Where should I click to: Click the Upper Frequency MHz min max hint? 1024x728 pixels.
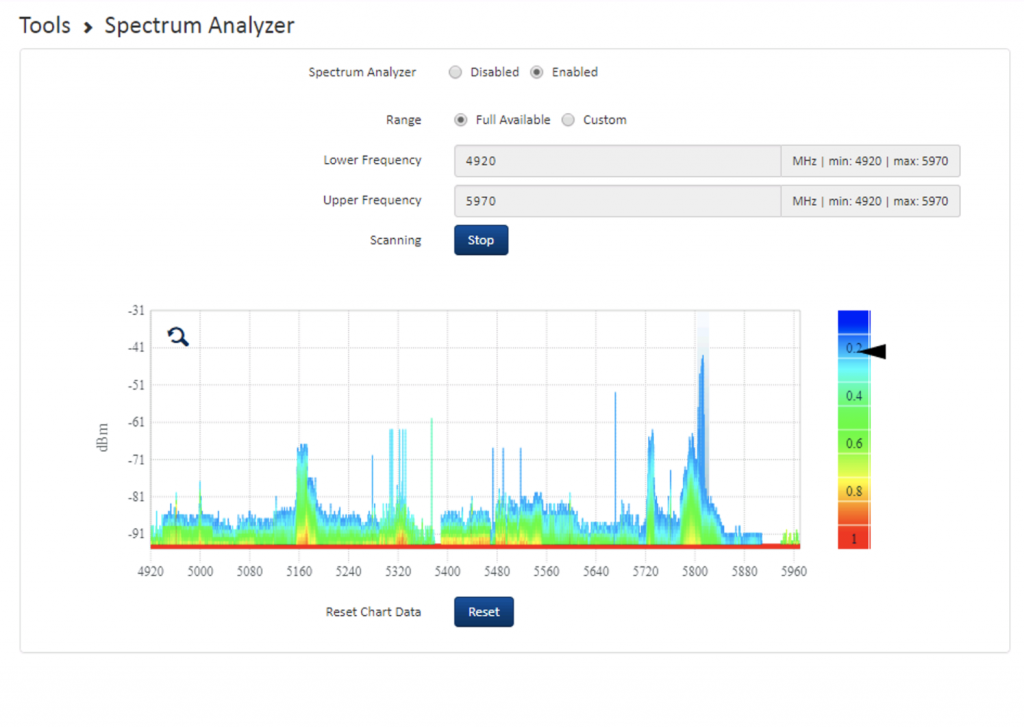point(870,201)
